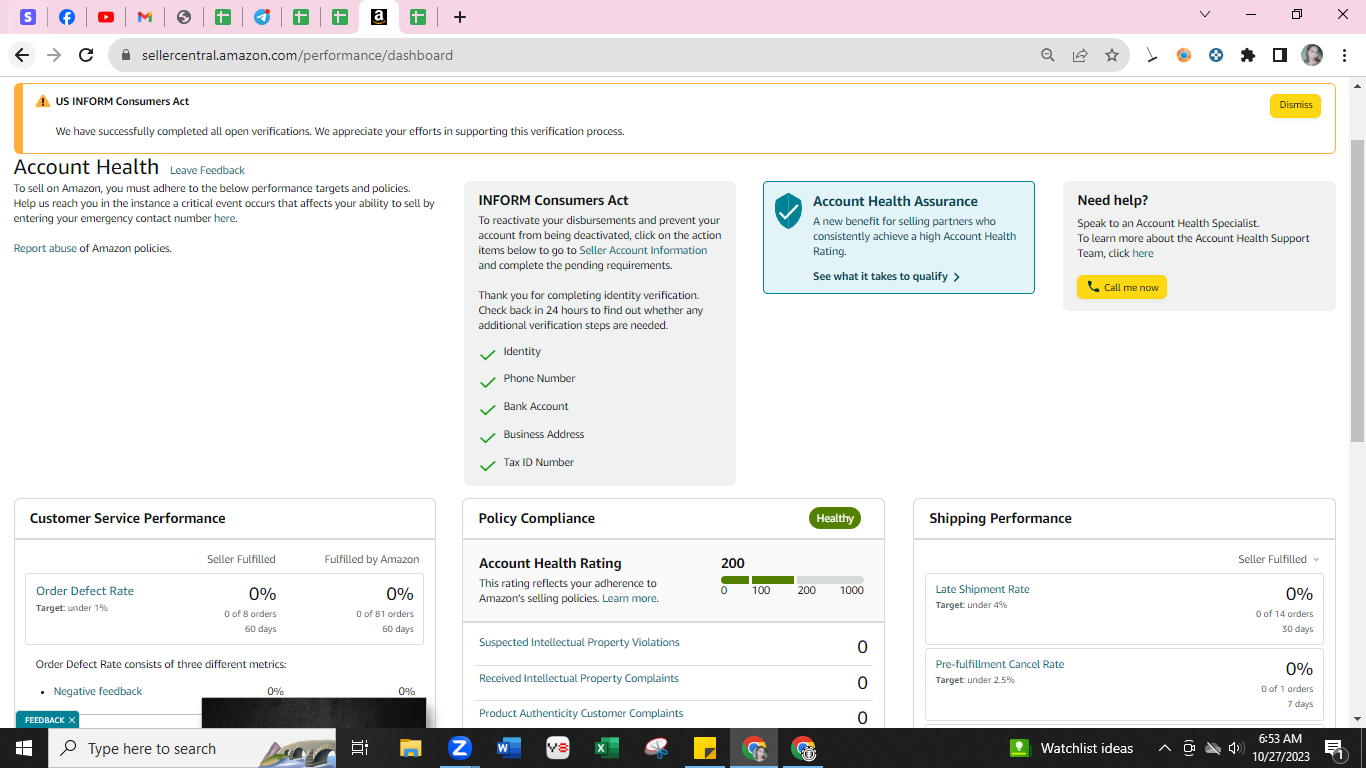Open the Leave Feedback link
This screenshot has width=1366, height=768.
pyautogui.click(x=207, y=170)
